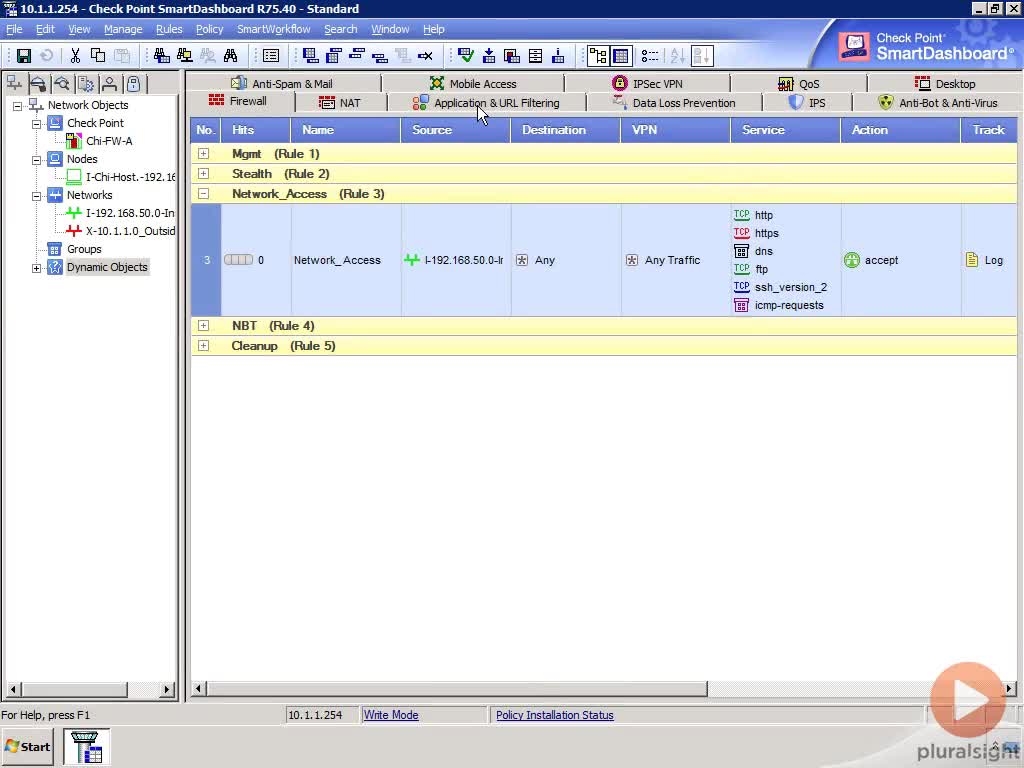Expand the Cleanup (Rule 5) section
1024x768 pixels.
pos(203,346)
